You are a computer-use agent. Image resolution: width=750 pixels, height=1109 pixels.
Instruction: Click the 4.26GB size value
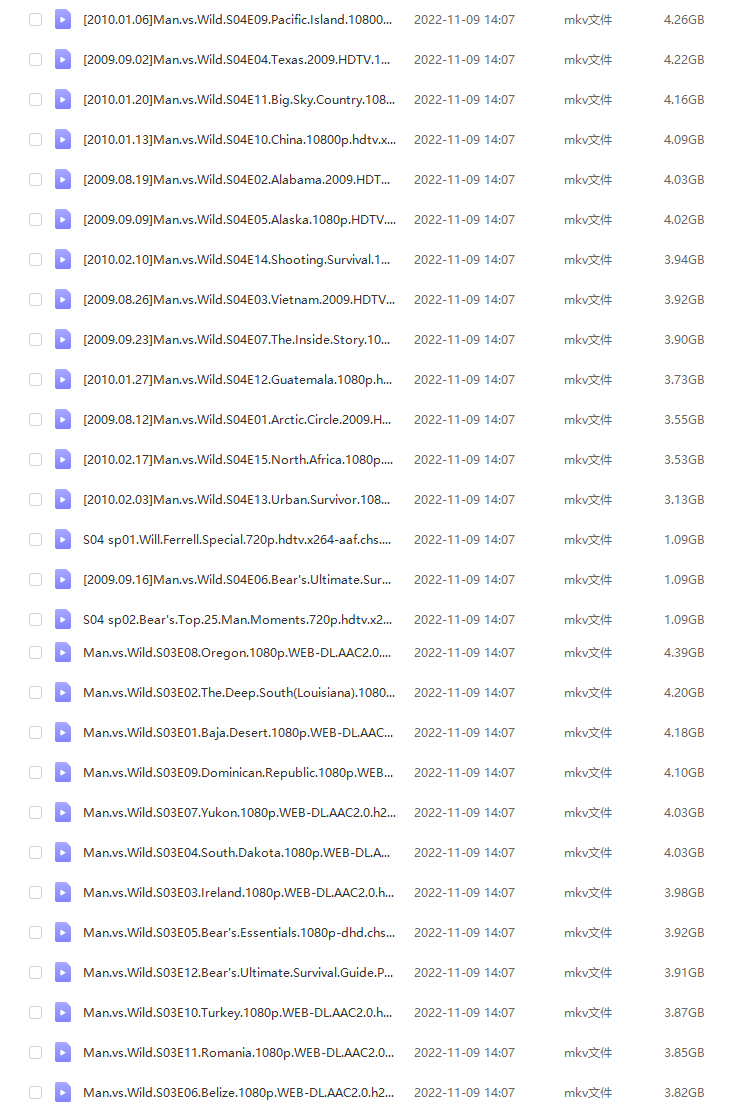click(683, 20)
